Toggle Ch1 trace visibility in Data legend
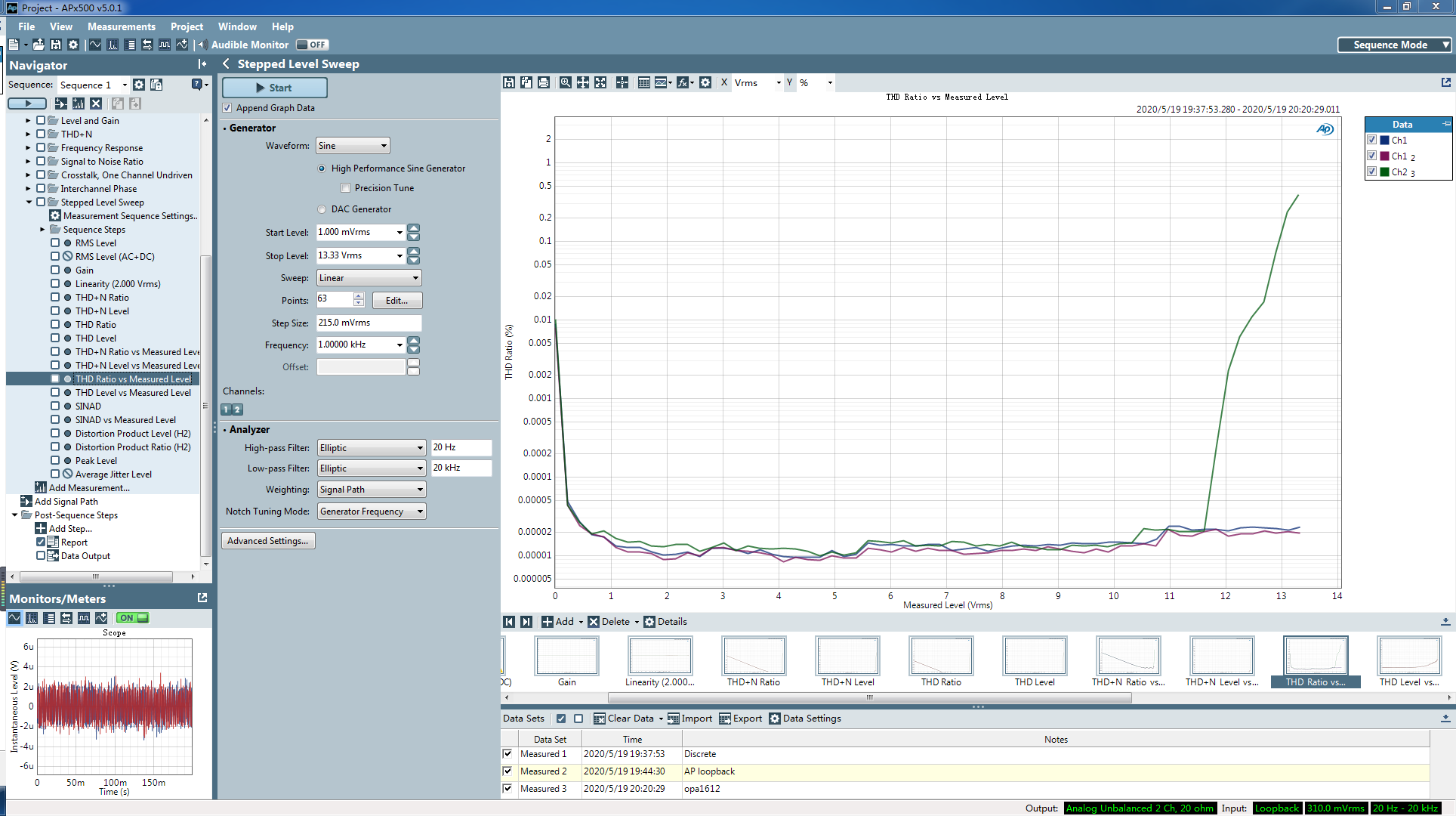Screen dimensions: 1456x816 [x=1372, y=140]
